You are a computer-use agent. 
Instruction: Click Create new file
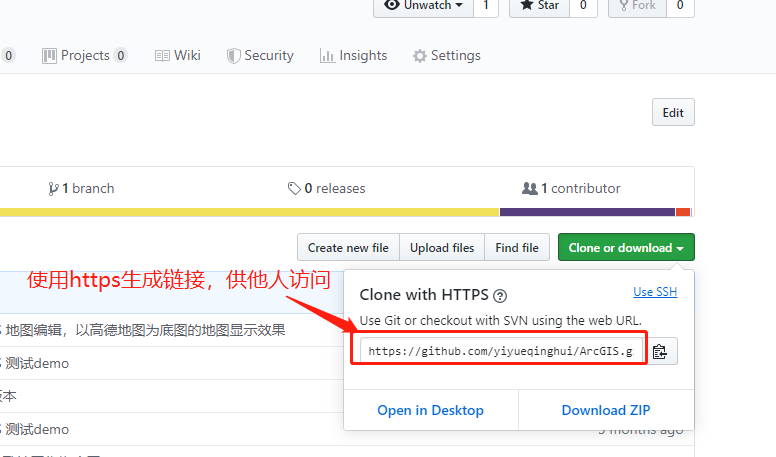tap(348, 248)
